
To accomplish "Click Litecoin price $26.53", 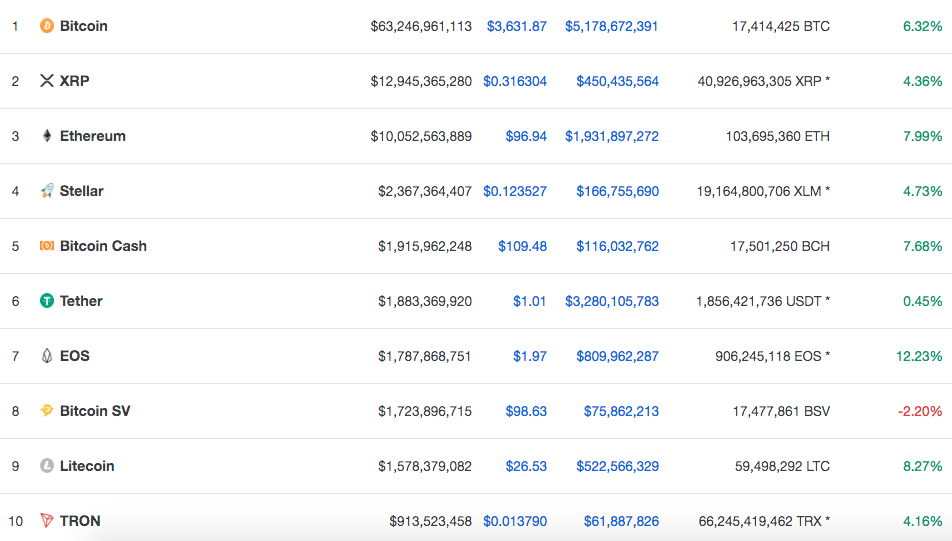I will click(x=526, y=466).
